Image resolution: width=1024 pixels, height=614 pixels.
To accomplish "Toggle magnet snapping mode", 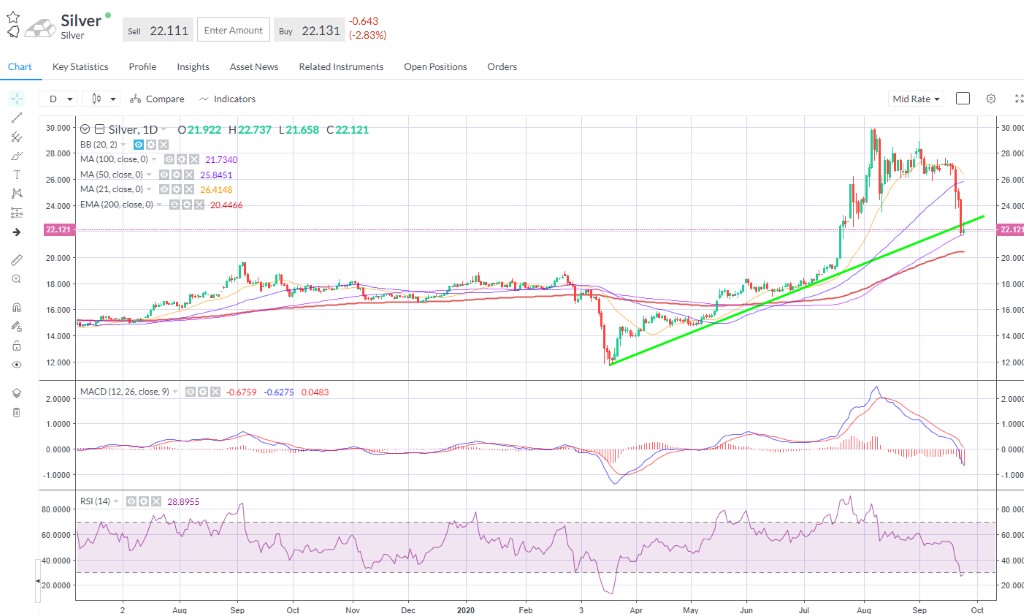I will (16, 307).
